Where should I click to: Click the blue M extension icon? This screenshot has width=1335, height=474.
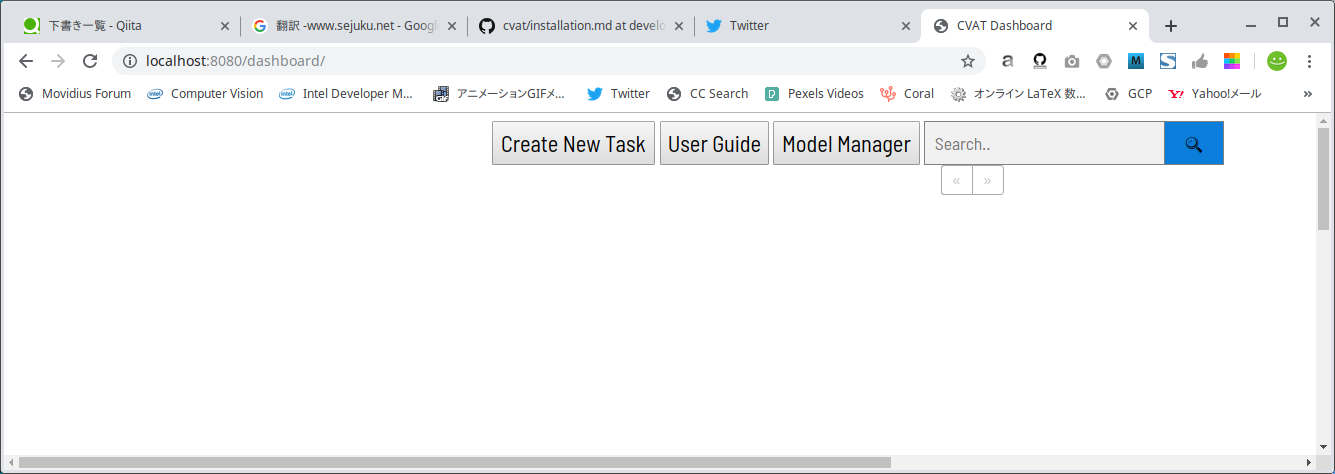[1136, 61]
